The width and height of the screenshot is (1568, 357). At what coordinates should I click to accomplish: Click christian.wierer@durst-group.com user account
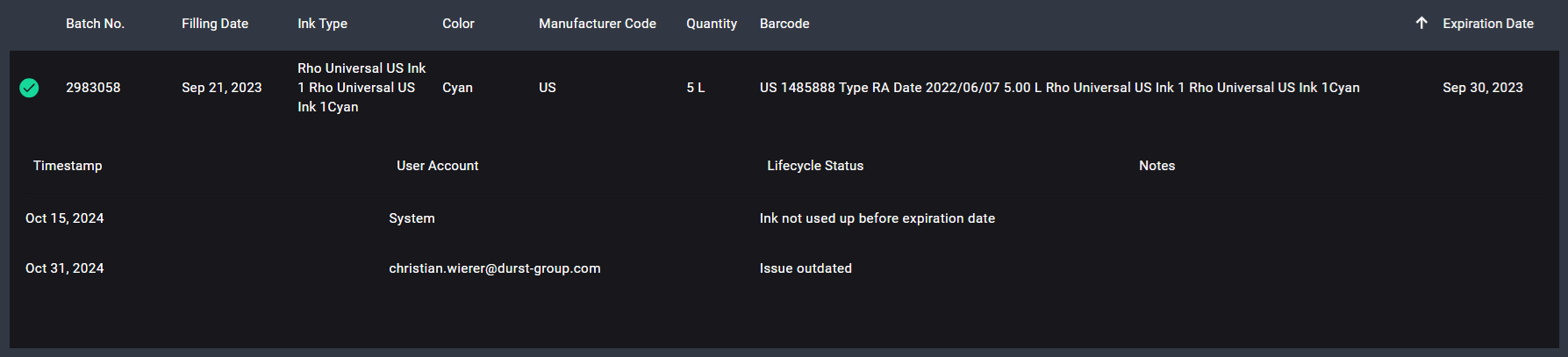(x=495, y=268)
